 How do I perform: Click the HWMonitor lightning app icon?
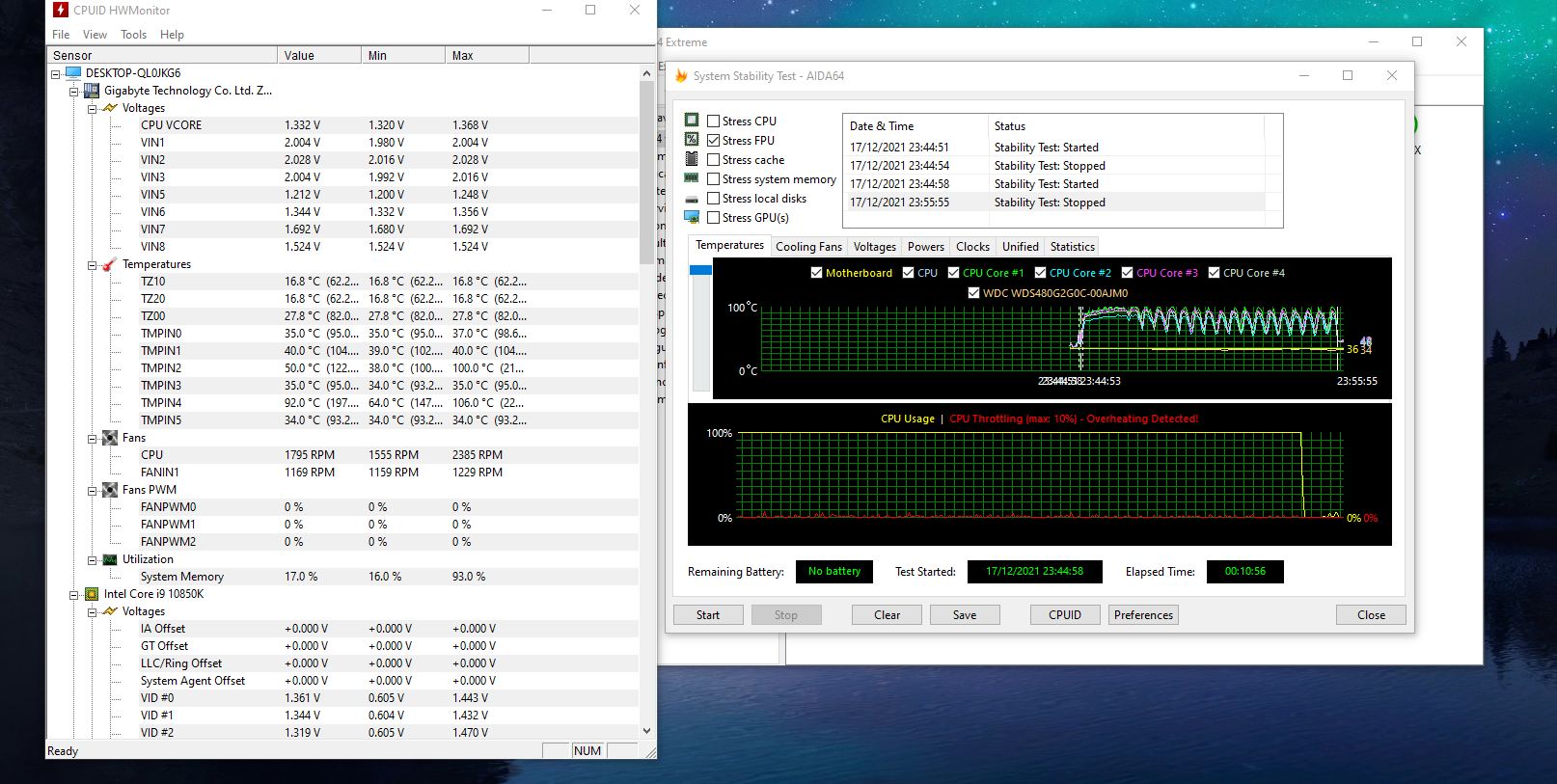[x=61, y=11]
